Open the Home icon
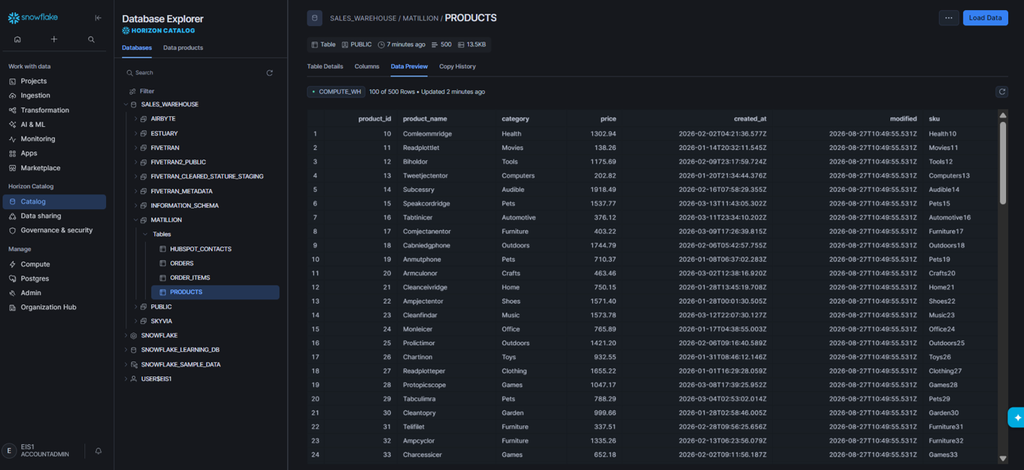The width and height of the screenshot is (1024, 470). tap(17, 39)
